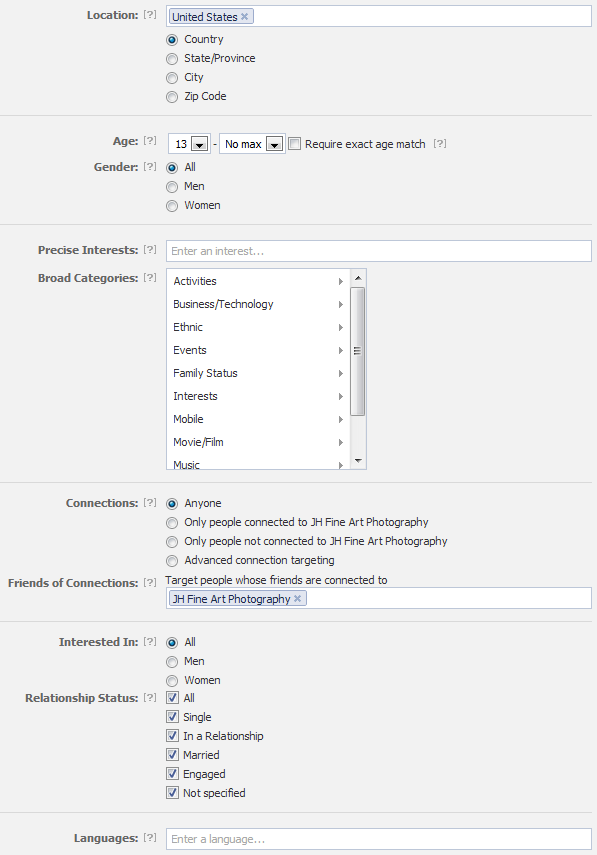Click help icon next to Connections

pyautogui.click(x=150, y=503)
